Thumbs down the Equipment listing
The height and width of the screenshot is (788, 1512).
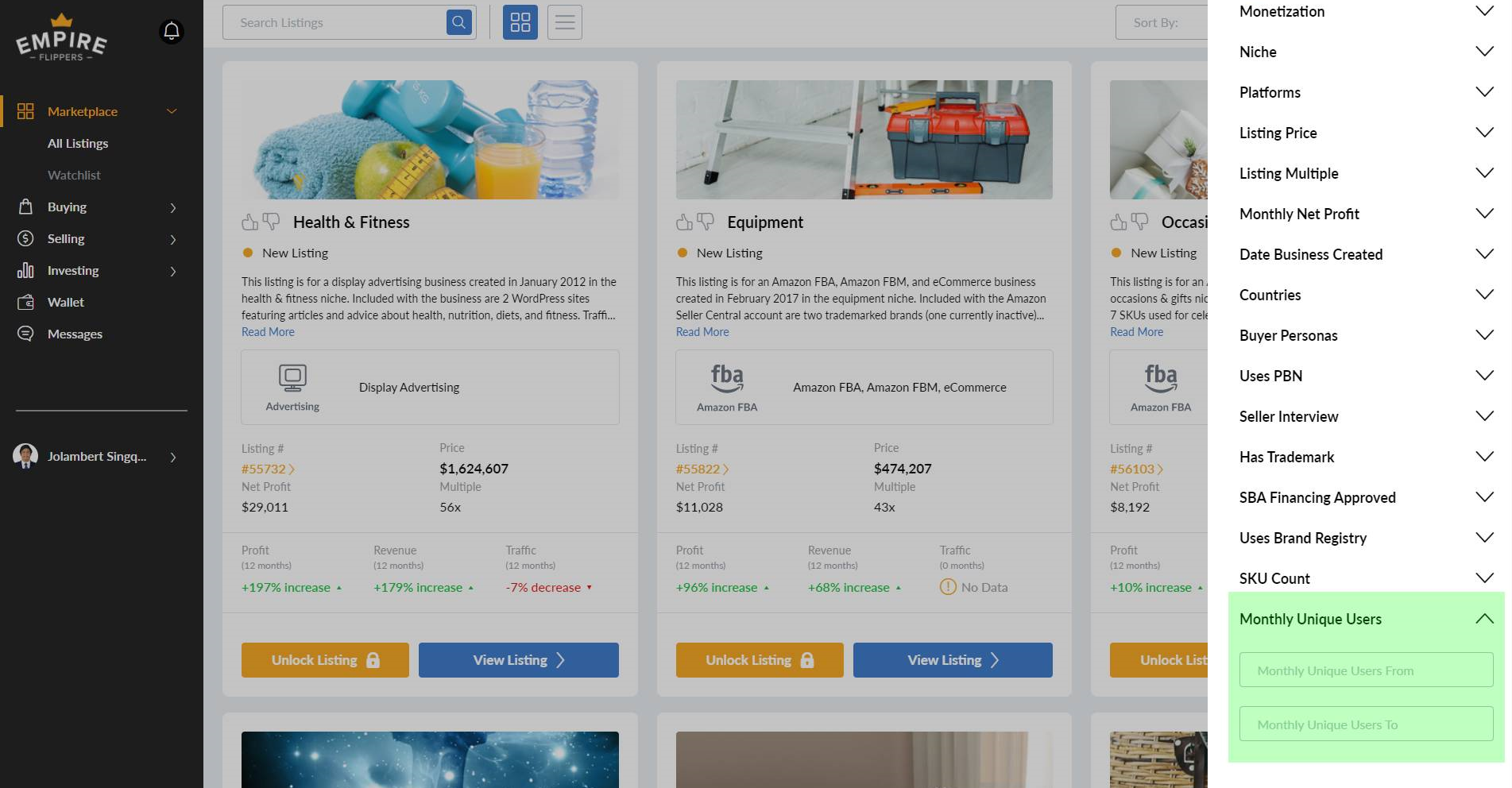coord(706,222)
